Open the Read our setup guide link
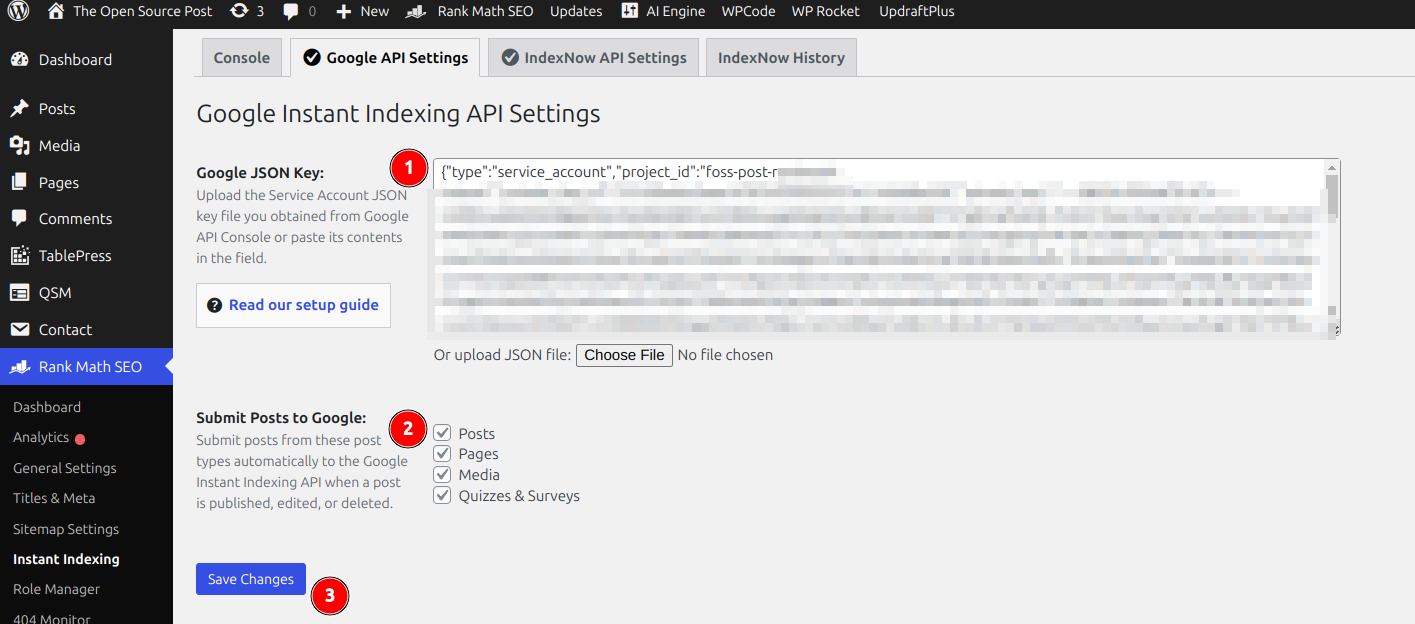Screen dimensions: 1415x624 (293, 305)
